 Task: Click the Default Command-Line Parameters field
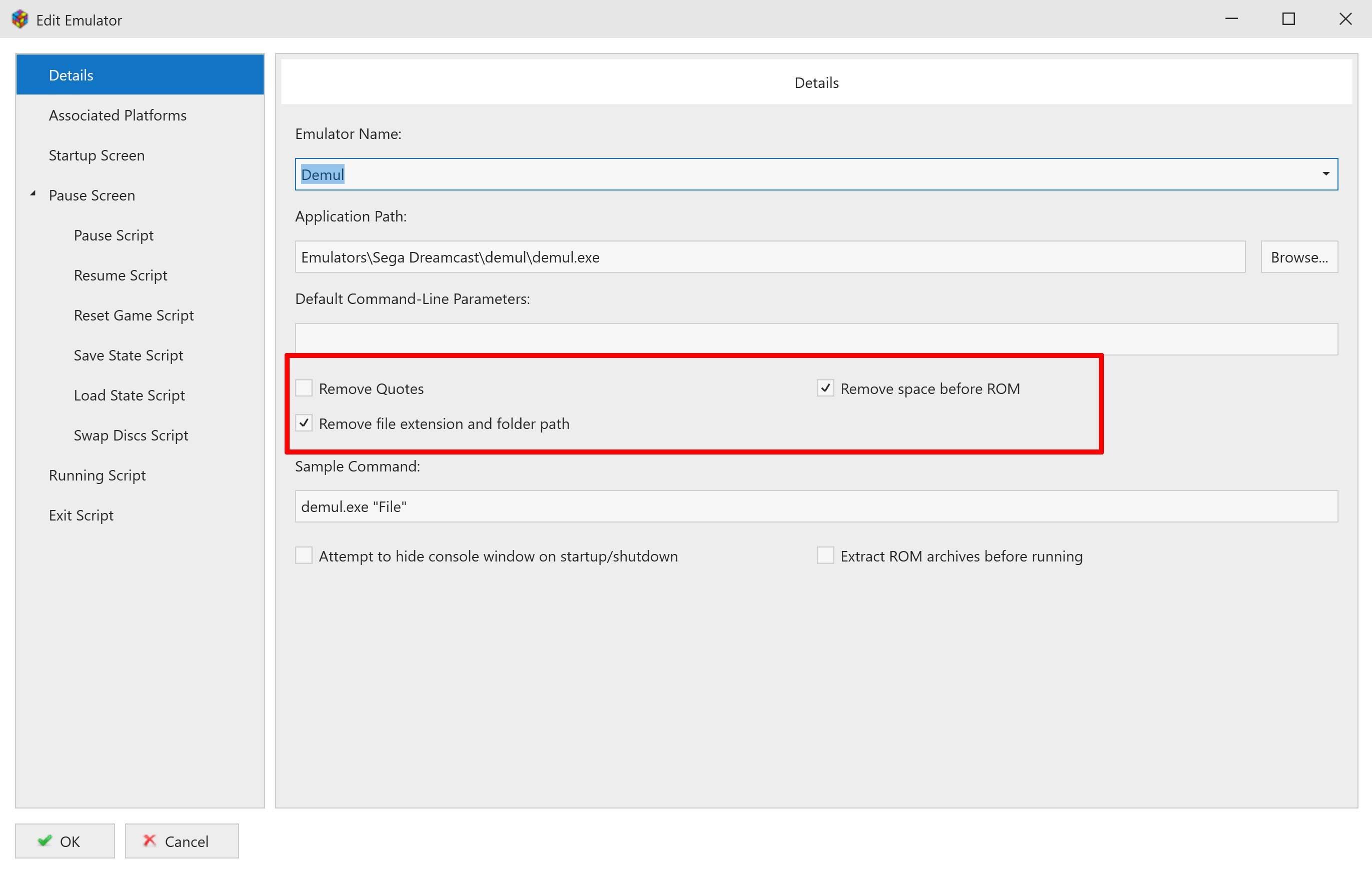coord(816,339)
